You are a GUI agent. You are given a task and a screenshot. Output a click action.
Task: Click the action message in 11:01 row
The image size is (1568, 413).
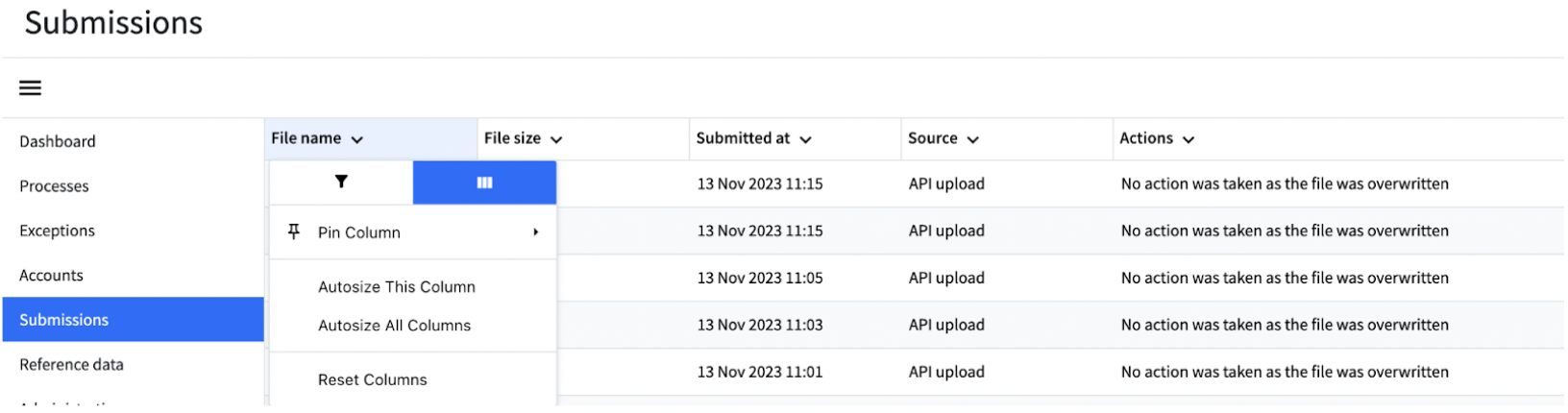click(1285, 372)
